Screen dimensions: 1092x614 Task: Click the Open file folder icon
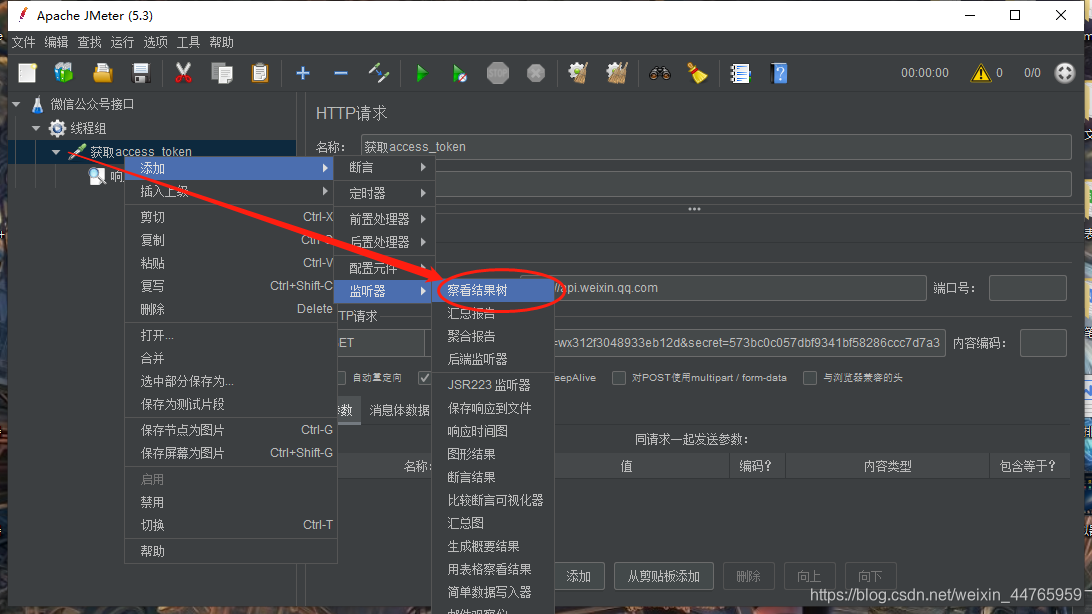tap(102, 73)
